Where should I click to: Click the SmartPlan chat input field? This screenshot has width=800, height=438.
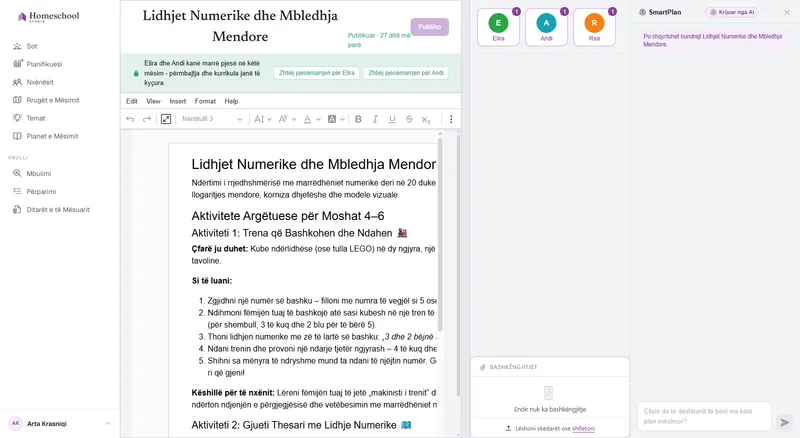coord(704,416)
